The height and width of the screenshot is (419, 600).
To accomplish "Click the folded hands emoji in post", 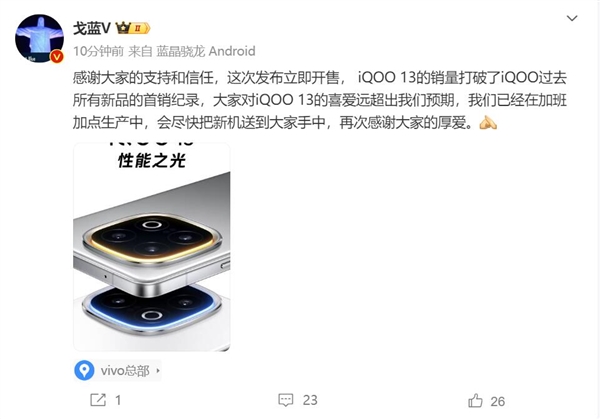I will coord(488,123).
